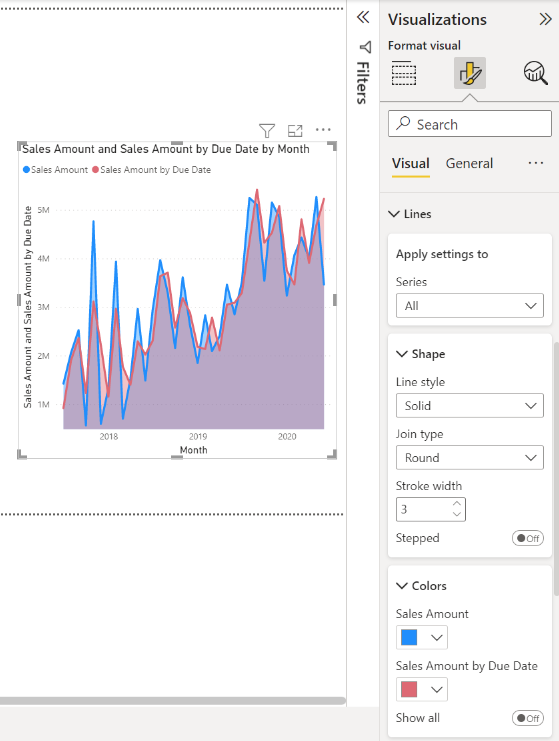Select the Format visual paintbrush icon
This screenshot has width=559, height=741.
pos(470,73)
